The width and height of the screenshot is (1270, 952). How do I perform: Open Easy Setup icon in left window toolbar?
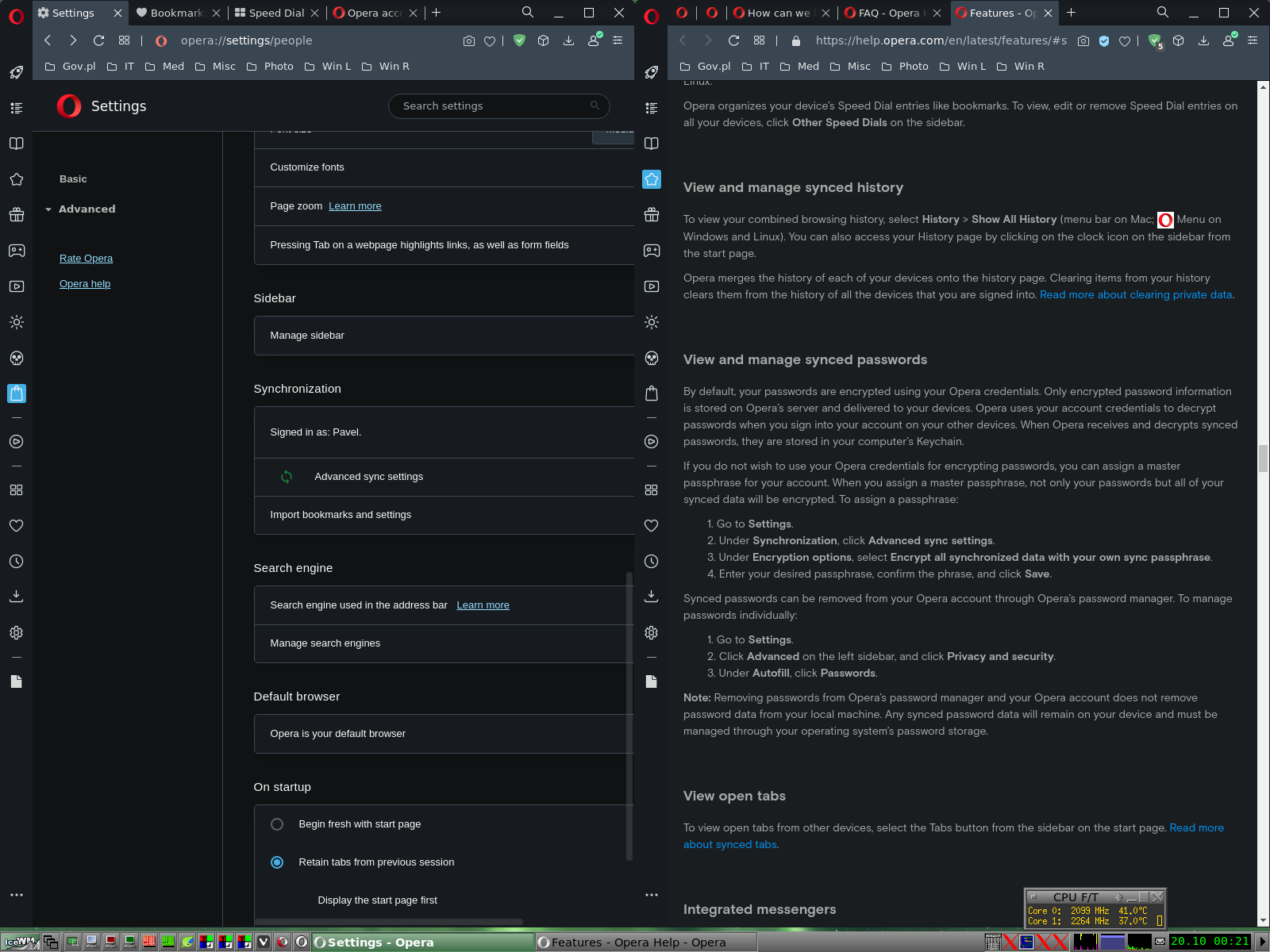pos(618,40)
